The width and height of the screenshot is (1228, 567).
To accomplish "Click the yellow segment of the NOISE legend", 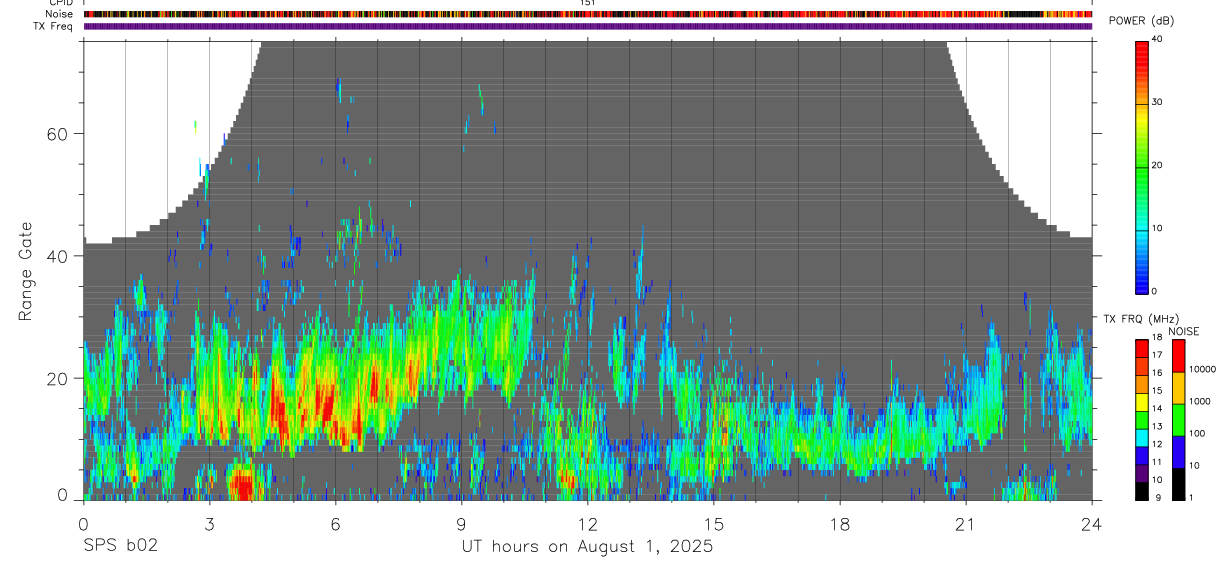I will click(x=1178, y=388).
